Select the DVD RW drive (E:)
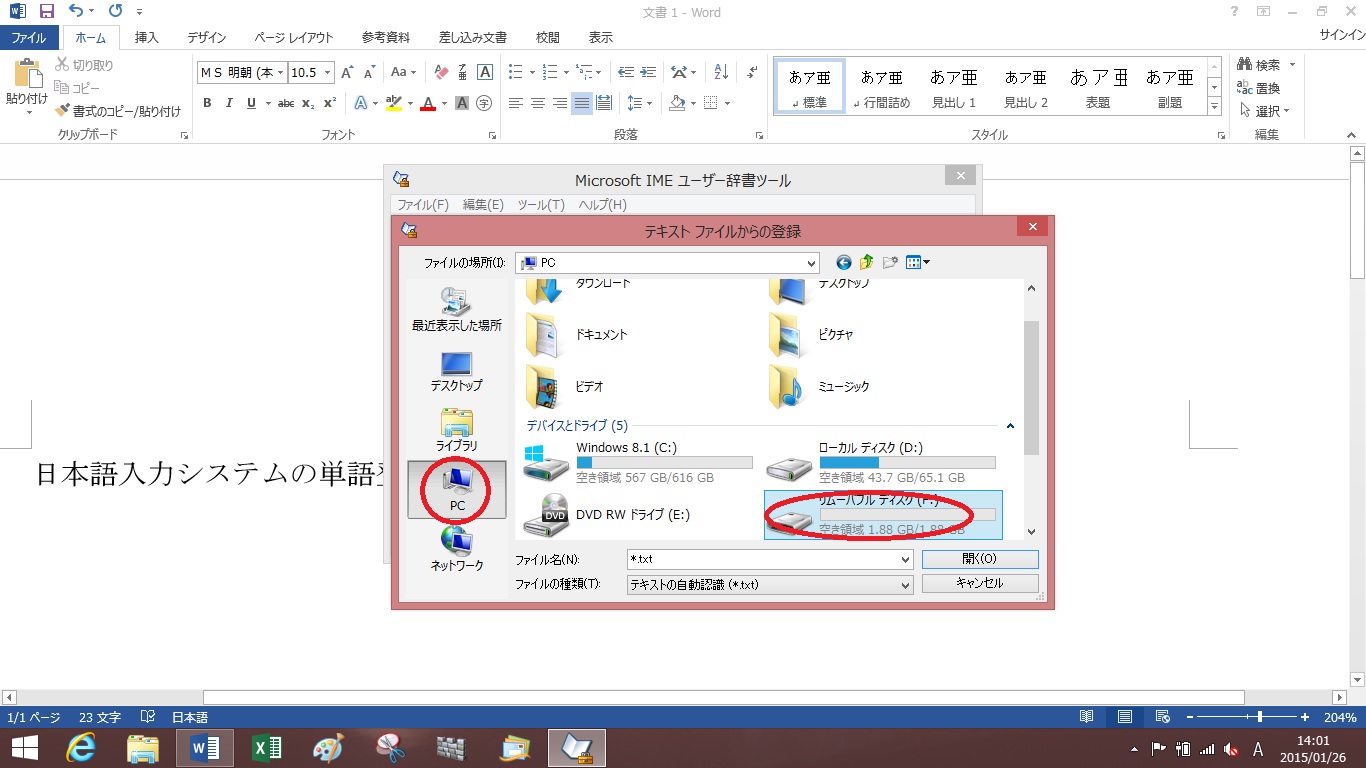1366x768 pixels. click(608, 515)
